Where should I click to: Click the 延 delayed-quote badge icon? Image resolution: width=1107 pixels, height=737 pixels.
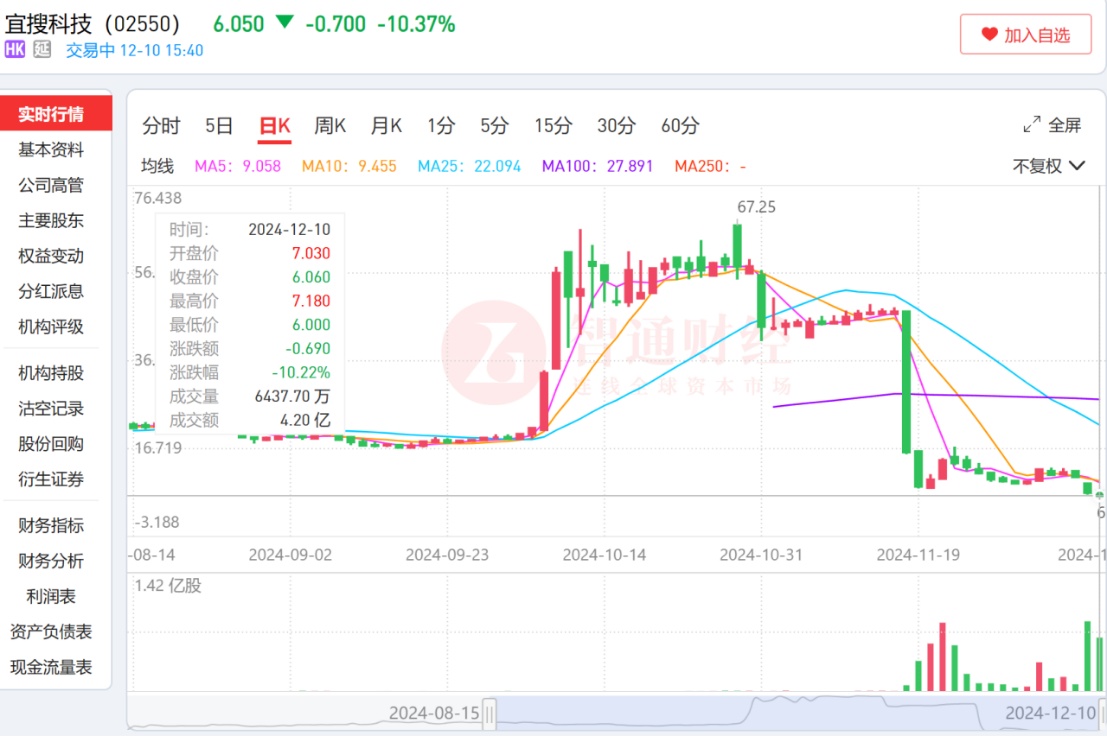pyautogui.click(x=42, y=49)
